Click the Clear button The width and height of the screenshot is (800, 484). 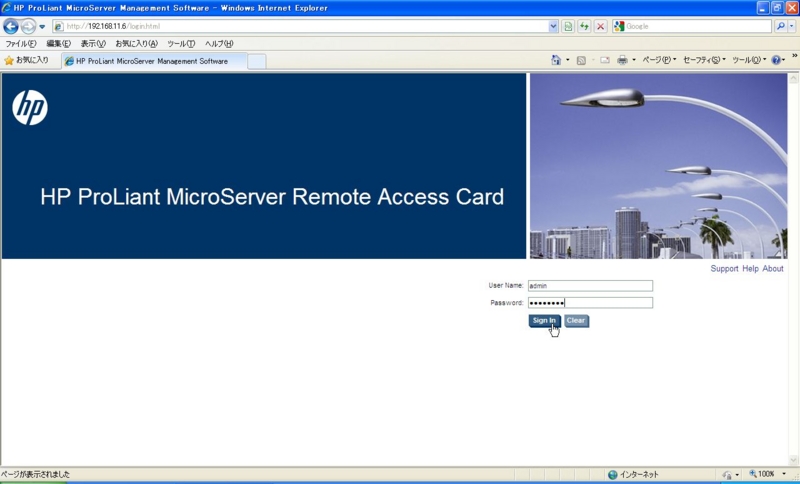coord(577,321)
